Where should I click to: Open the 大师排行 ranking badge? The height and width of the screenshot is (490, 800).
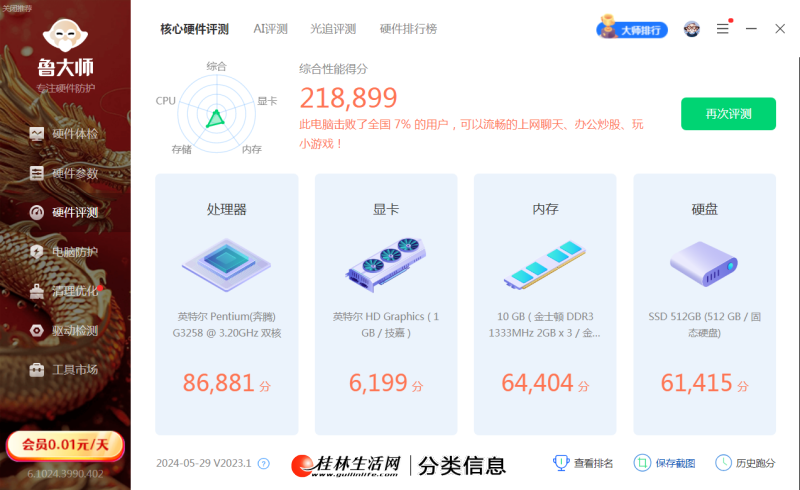click(x=632, y=29)
